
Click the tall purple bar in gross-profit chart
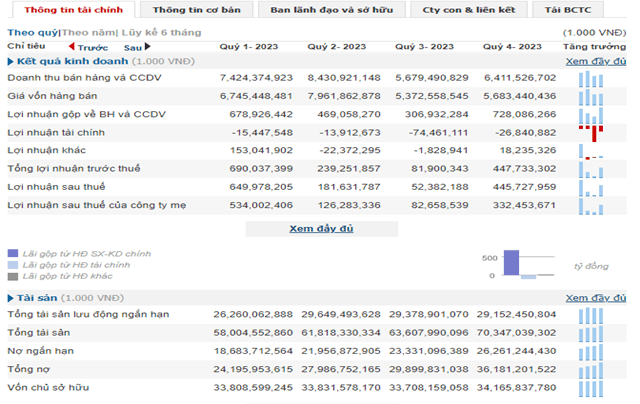pos(511,262)
